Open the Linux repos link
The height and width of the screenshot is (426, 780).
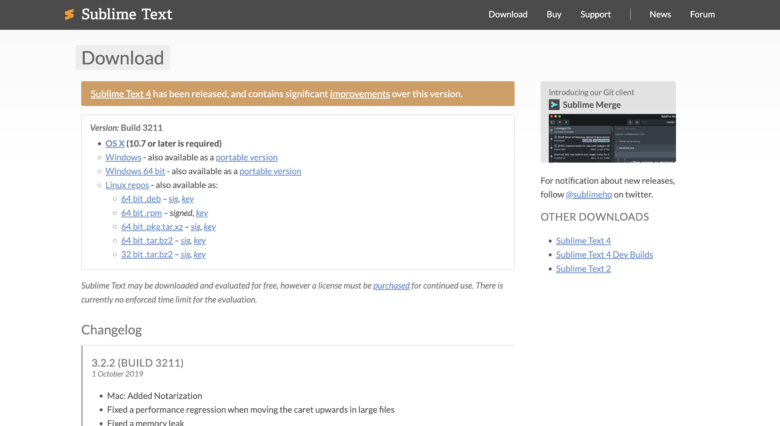pos(127,185)
